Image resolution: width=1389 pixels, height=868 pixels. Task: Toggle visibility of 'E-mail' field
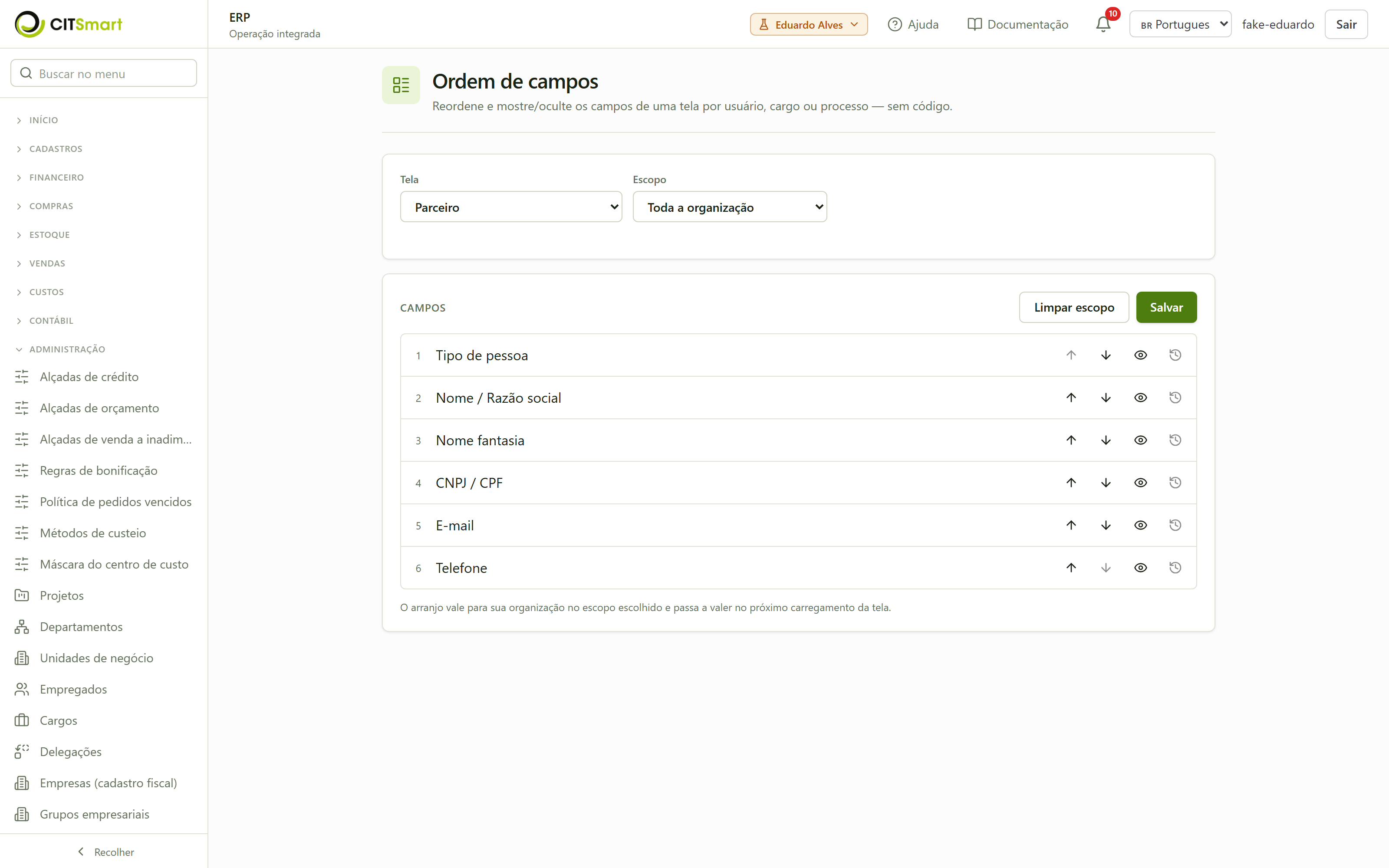(1140, 525)
